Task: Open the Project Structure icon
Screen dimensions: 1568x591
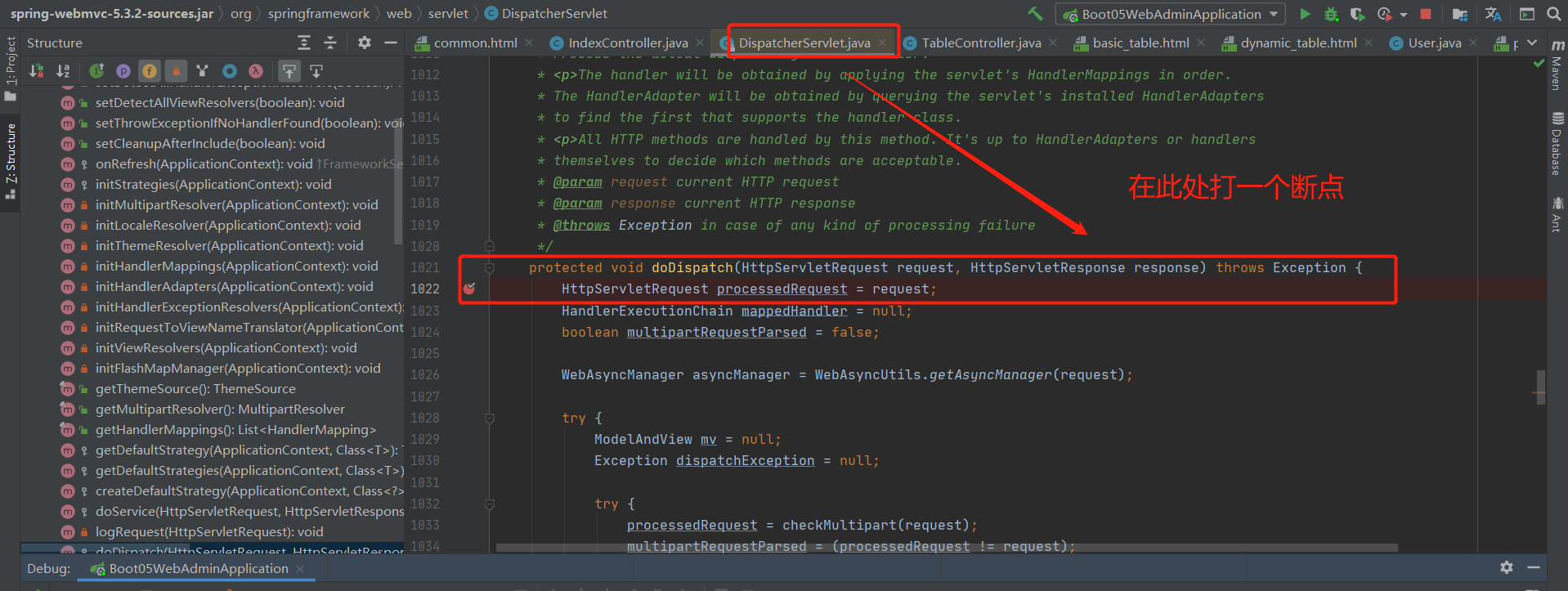Action: coord(1459,14)
